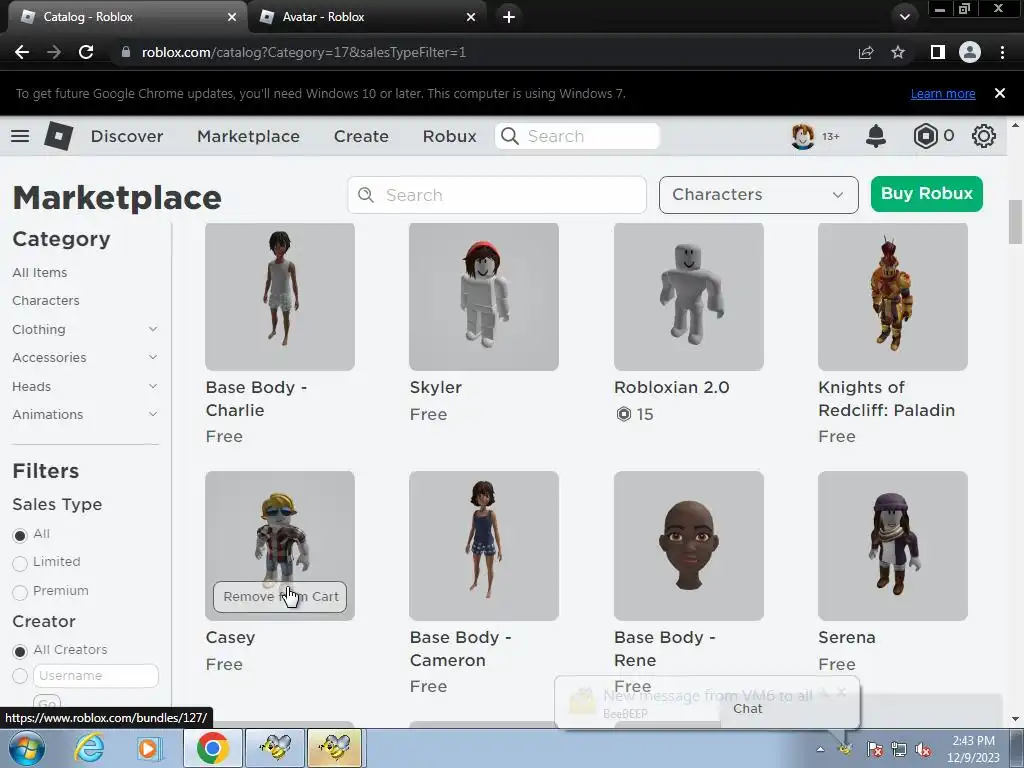The image size is (1024, 768).
Task: Go back to previous page
Action: [22, 52]
